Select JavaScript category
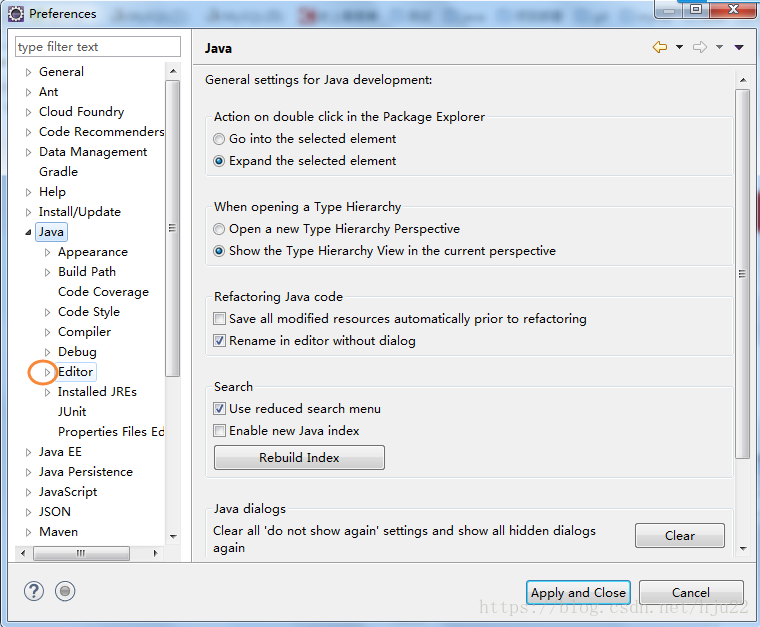 pos(68,492)
